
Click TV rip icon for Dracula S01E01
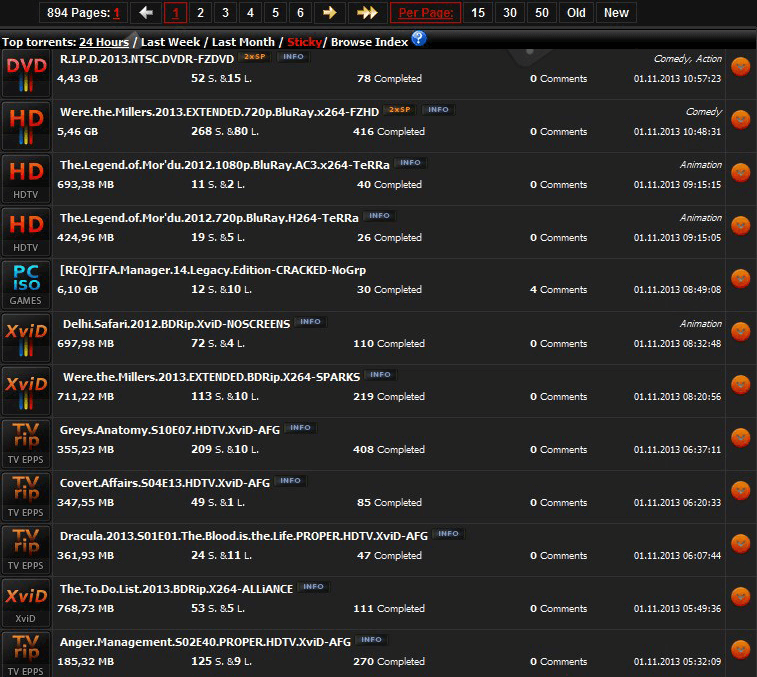point(26,550)
